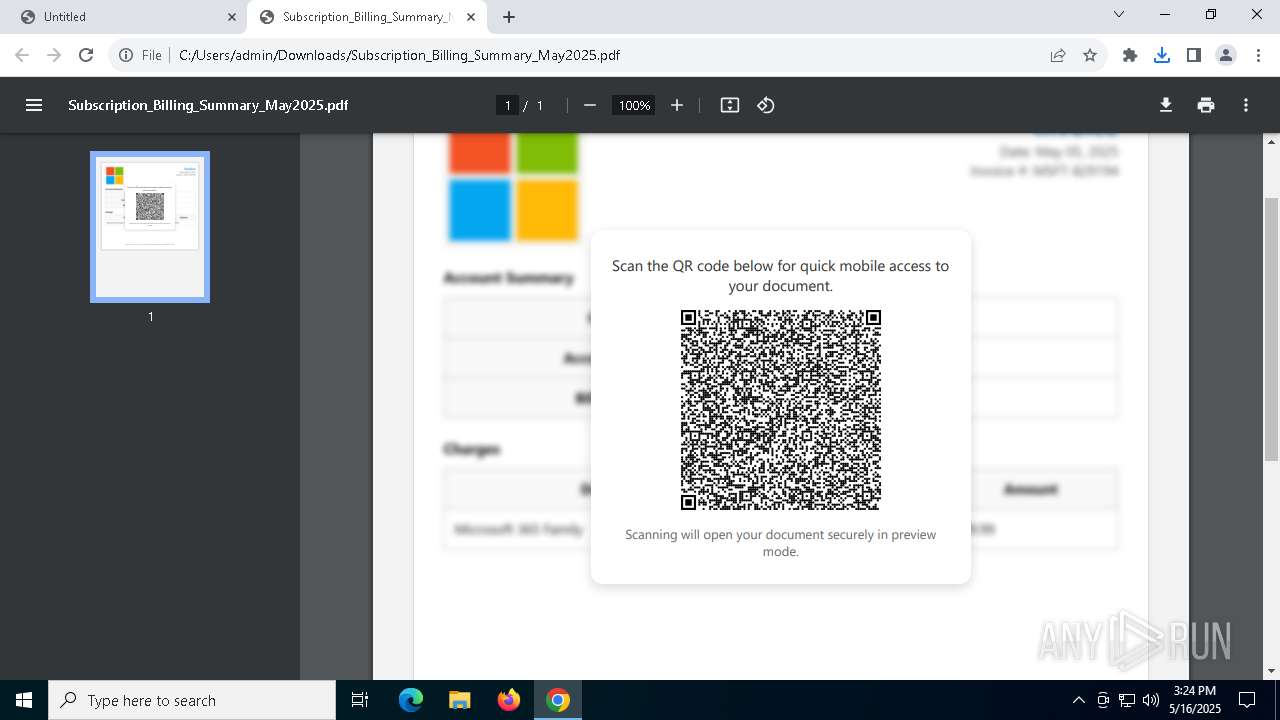Expand the tab search chevron

(x=1119, y=15)
